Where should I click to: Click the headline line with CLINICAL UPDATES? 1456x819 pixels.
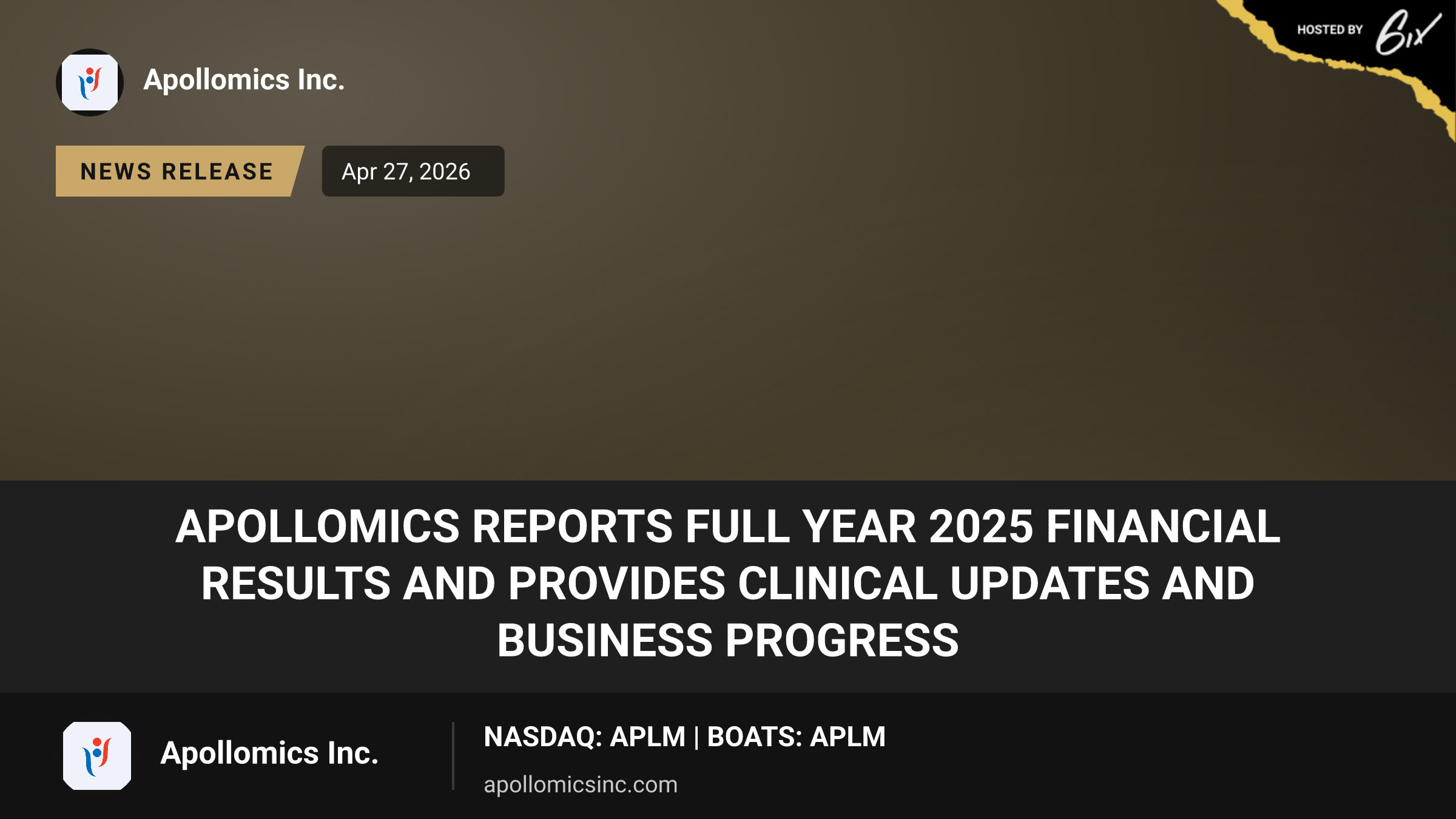(728, 584)
